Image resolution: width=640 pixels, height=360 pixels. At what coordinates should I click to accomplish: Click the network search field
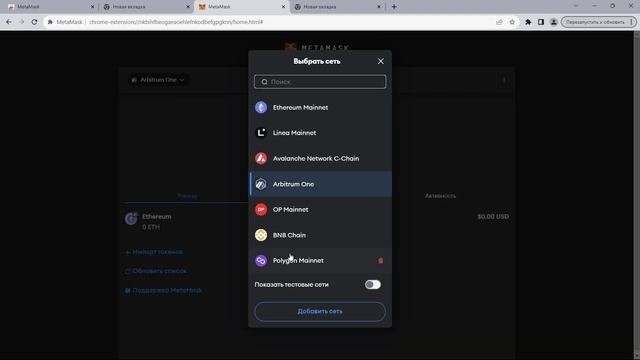click(x=320, y=82)
